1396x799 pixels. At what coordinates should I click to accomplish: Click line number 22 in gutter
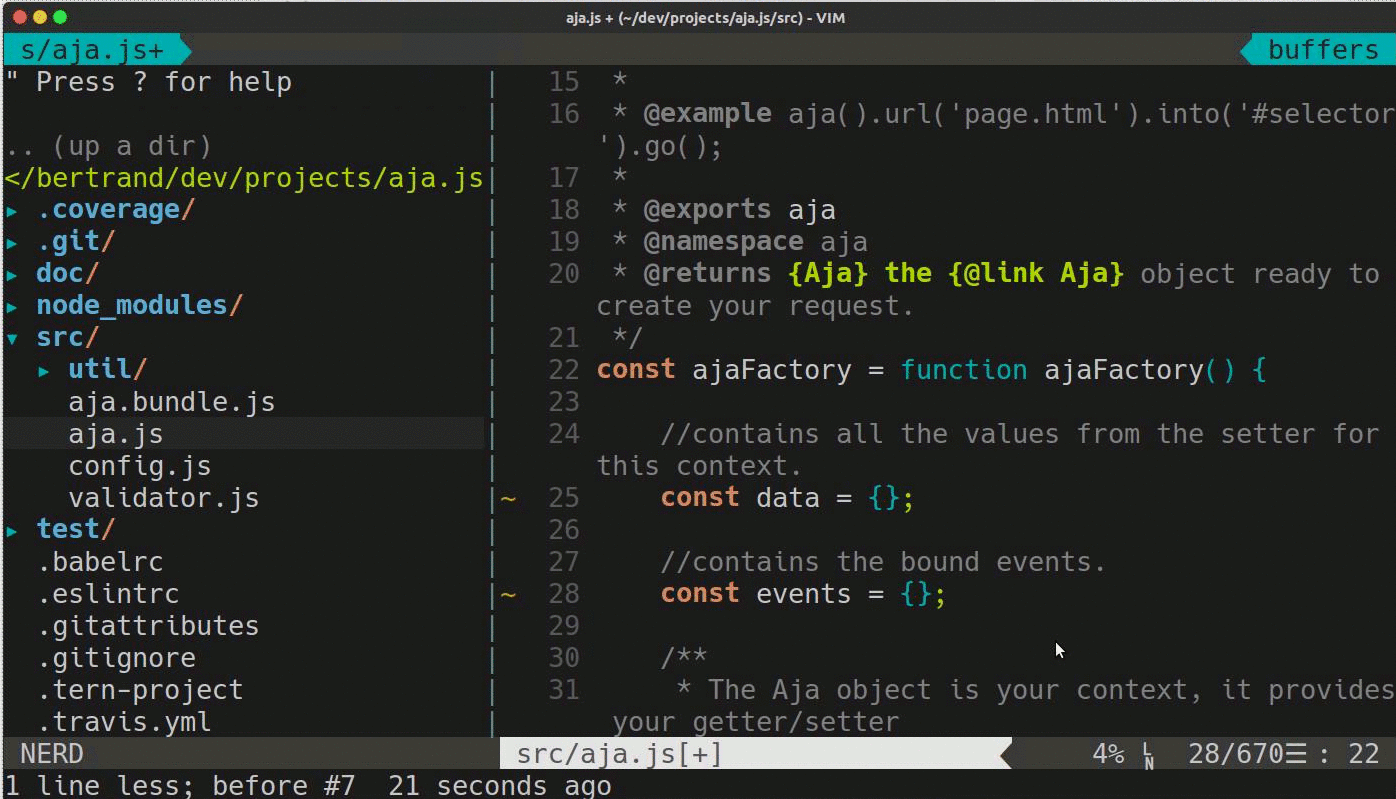click(x=564, y=370)
